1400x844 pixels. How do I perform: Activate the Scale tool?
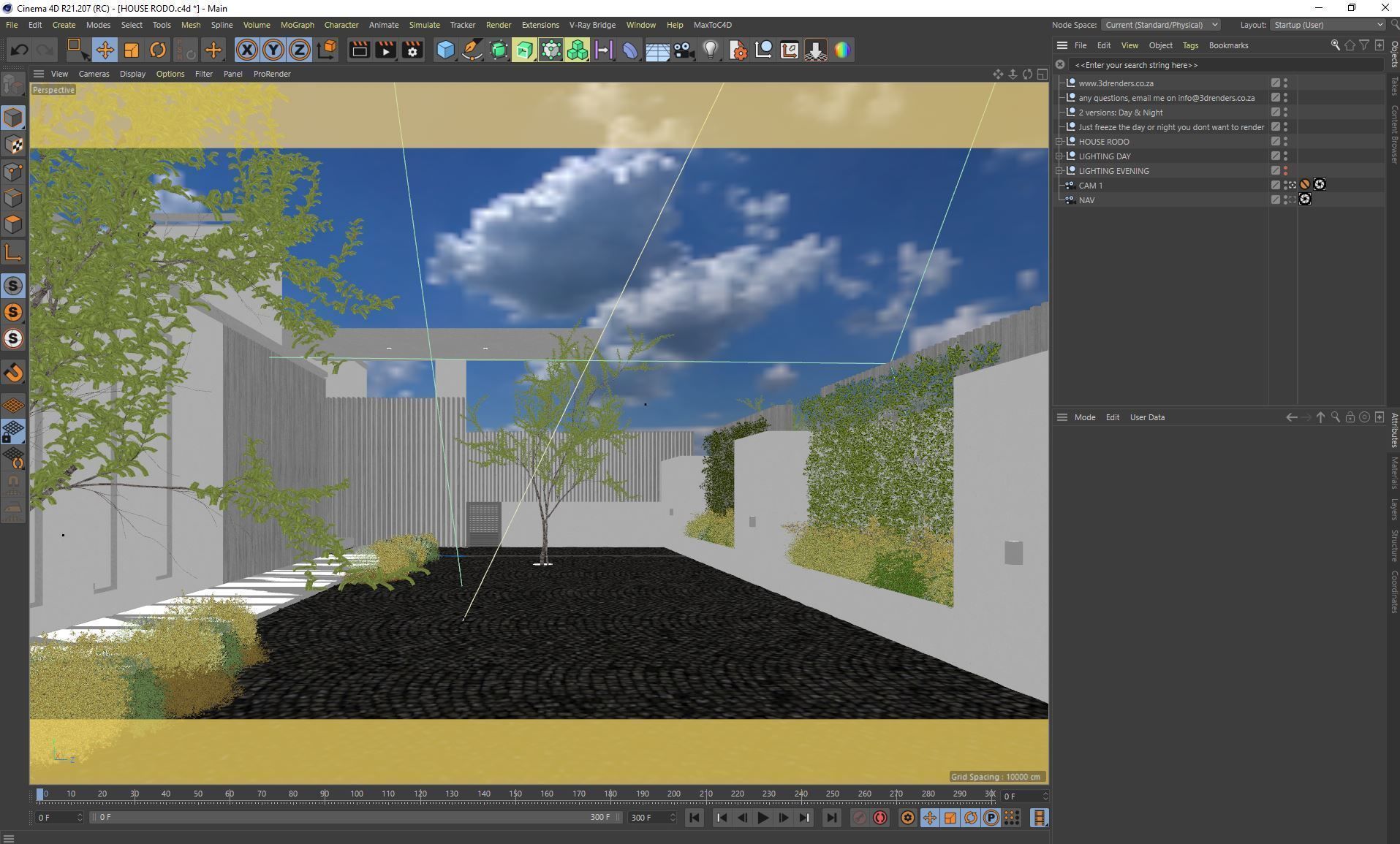click(x=131, y=50)
